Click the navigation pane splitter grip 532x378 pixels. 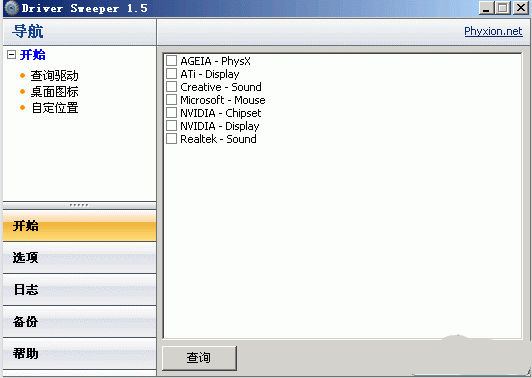click(x=79, y=205)
